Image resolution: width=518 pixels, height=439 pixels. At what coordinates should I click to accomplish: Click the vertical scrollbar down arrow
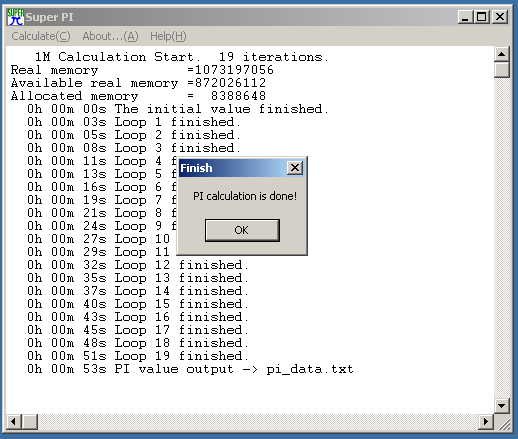pyautogui.click(x=502, y=406)
